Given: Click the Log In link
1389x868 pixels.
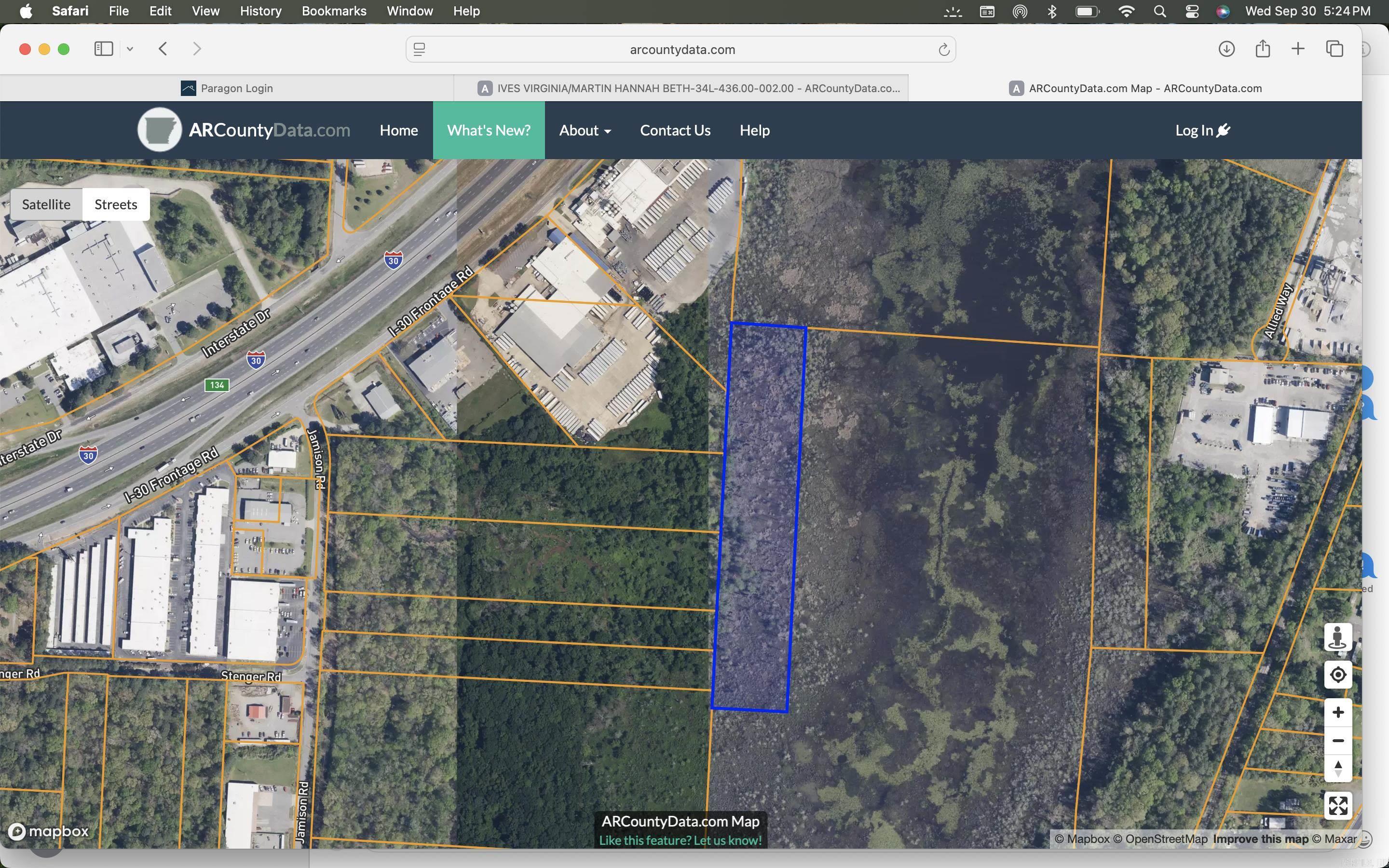Looking at the screenshot, I should click(x=1202, y=130).
